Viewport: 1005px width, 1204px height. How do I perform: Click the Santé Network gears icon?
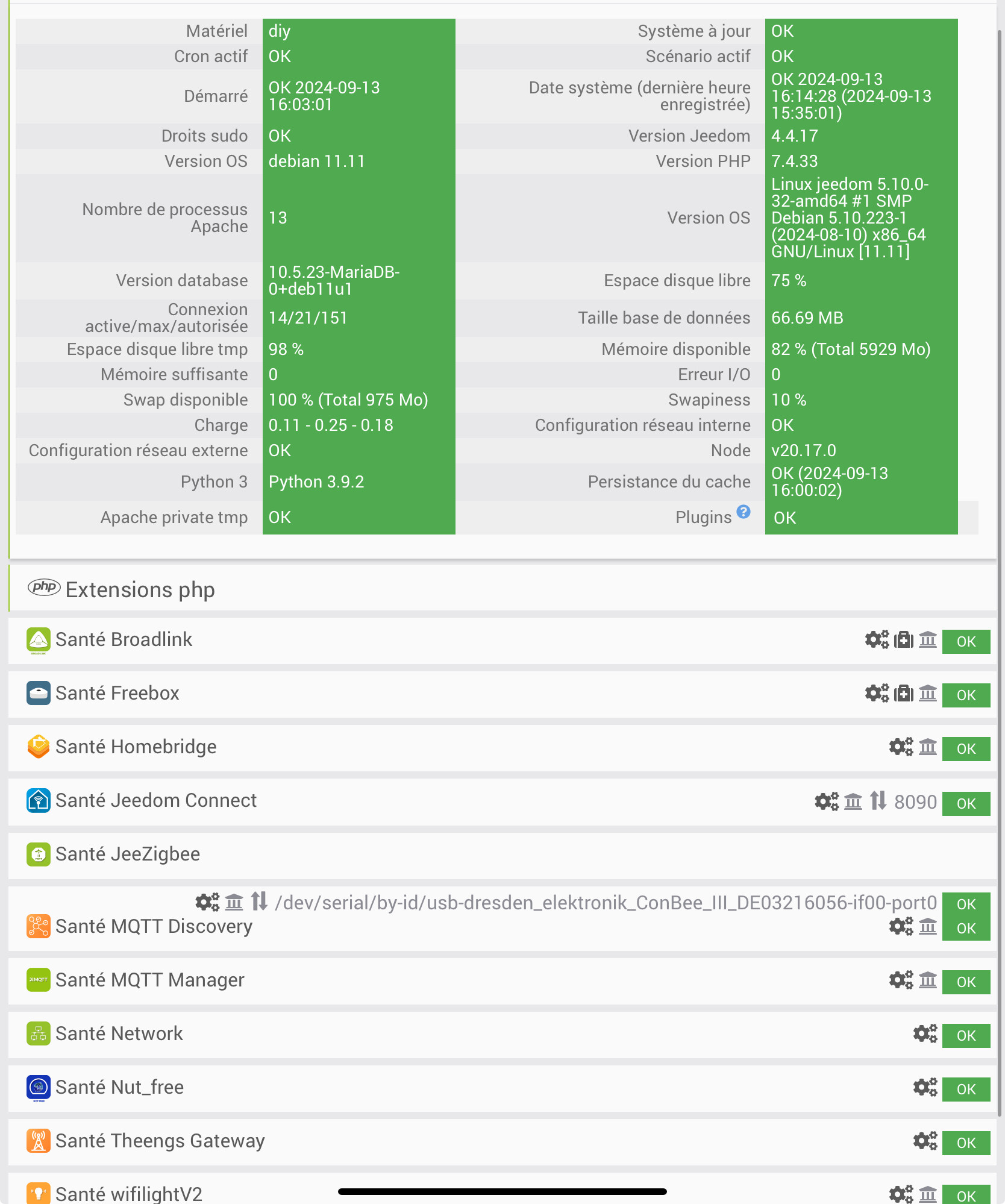point(925,1034)
